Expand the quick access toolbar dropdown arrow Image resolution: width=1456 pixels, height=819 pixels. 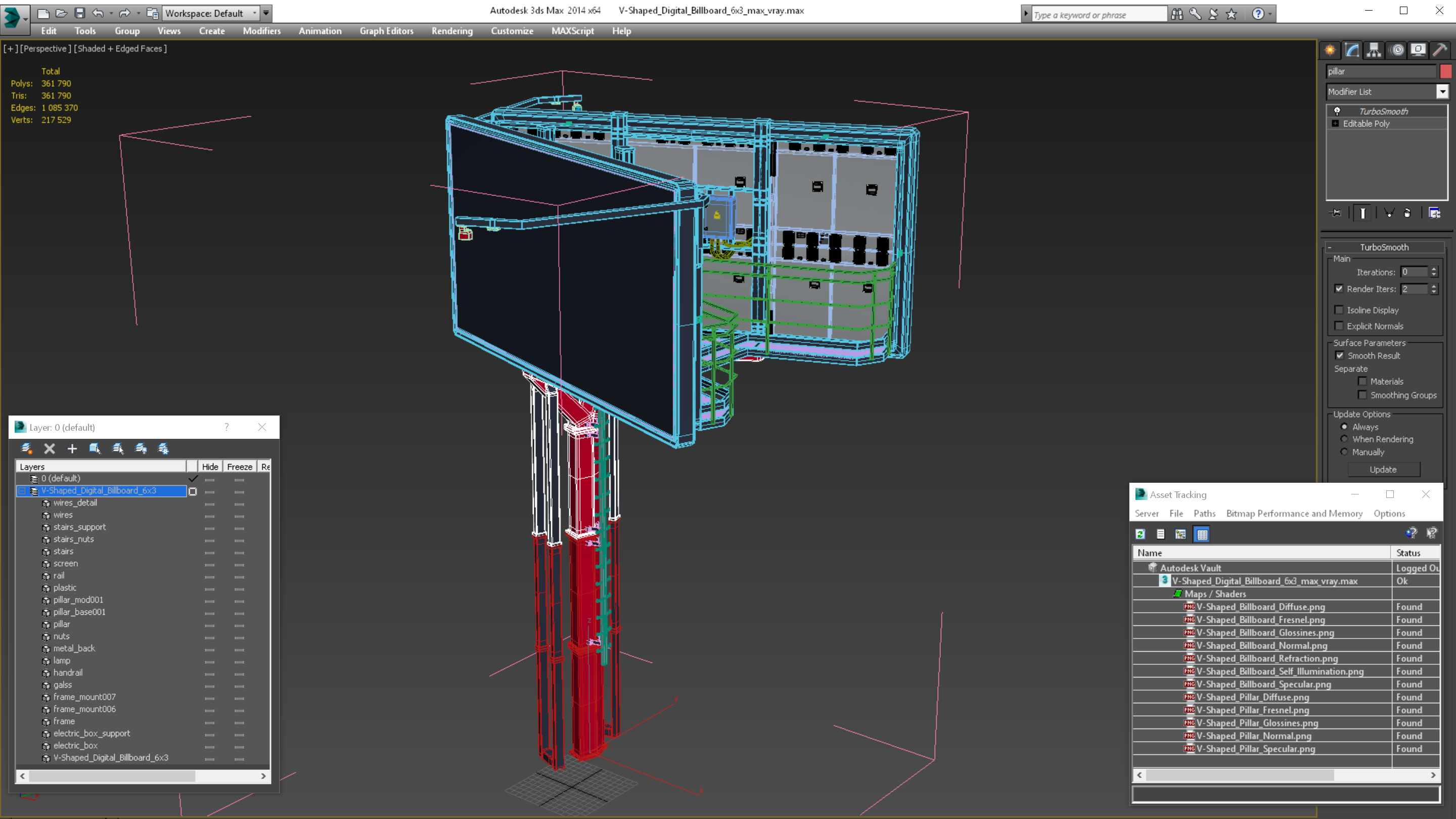click(266, 13)
